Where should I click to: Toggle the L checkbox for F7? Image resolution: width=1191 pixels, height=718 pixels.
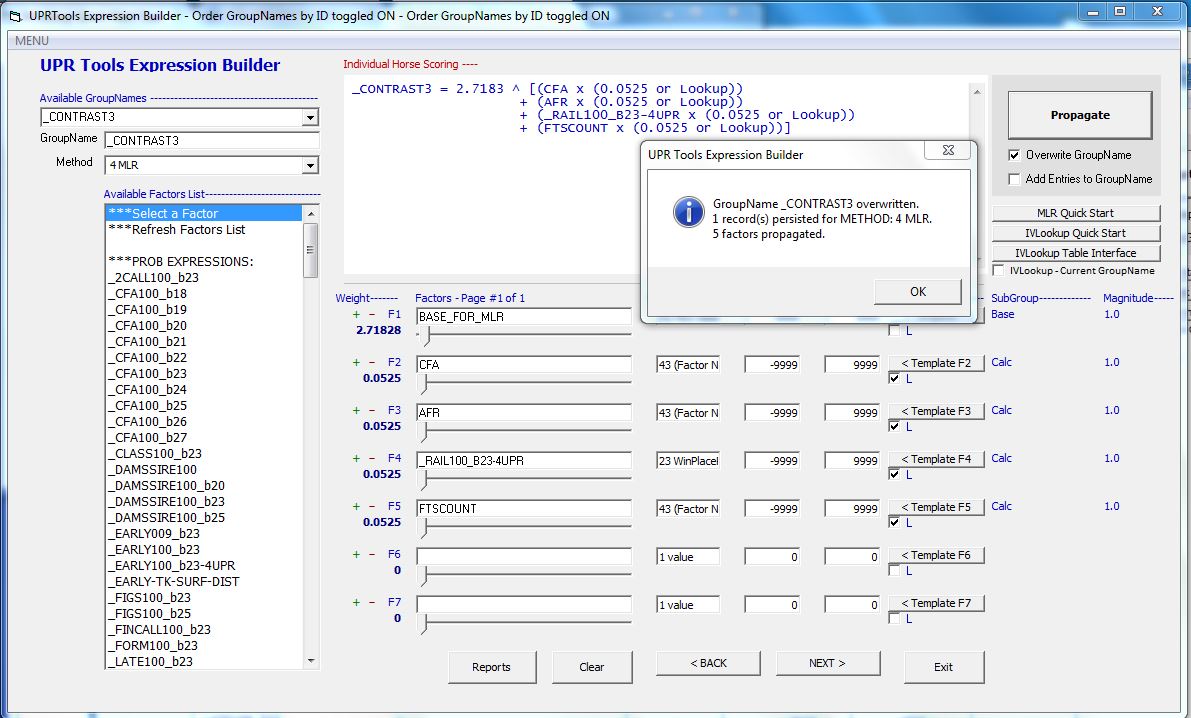click(894, 618)
